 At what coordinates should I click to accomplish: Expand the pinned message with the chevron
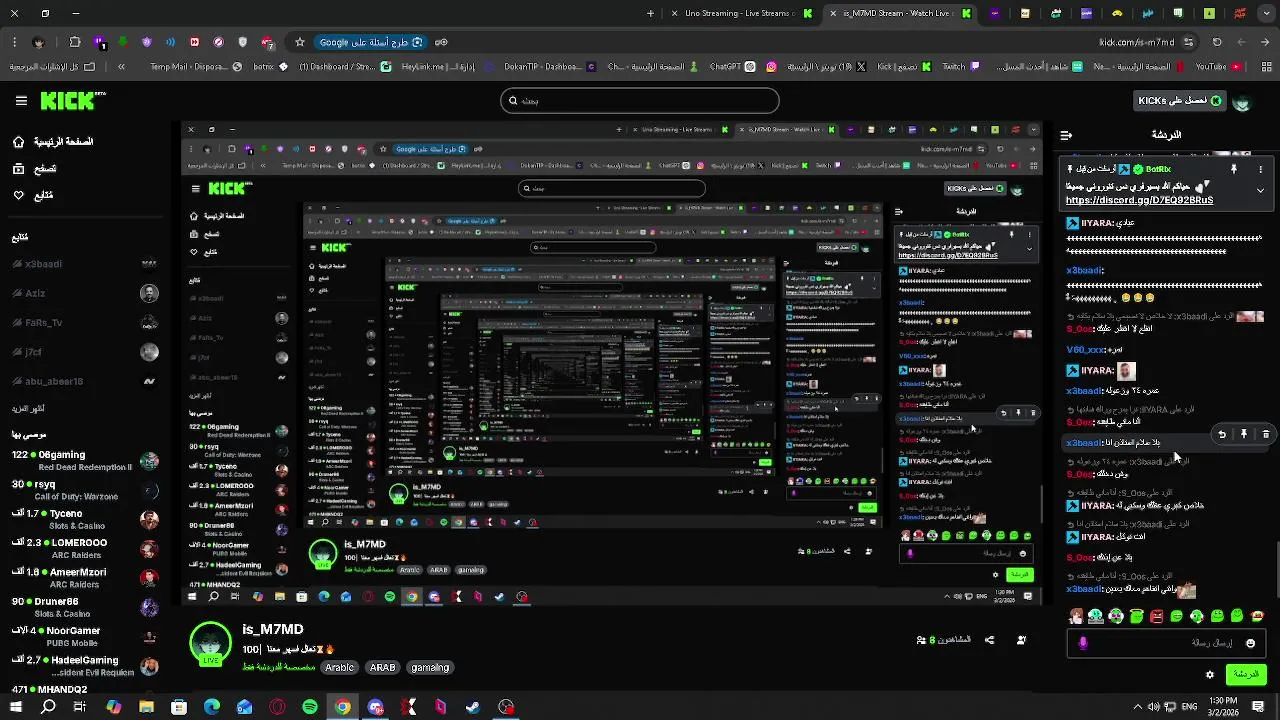(1260, 190)
